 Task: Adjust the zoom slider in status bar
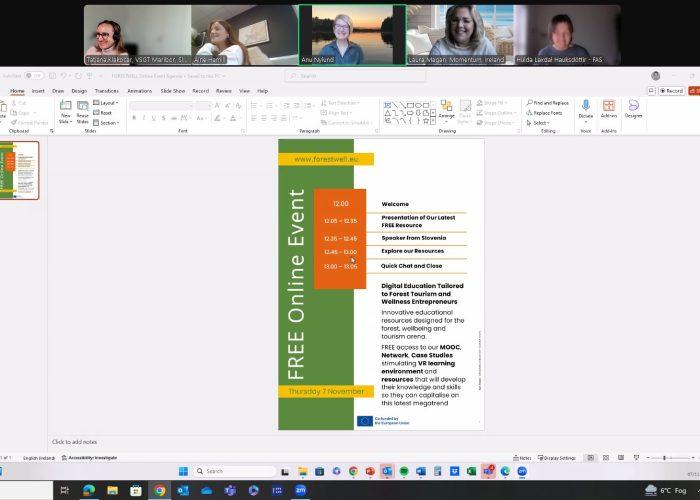pyautogui.click(x=664, y=458)
